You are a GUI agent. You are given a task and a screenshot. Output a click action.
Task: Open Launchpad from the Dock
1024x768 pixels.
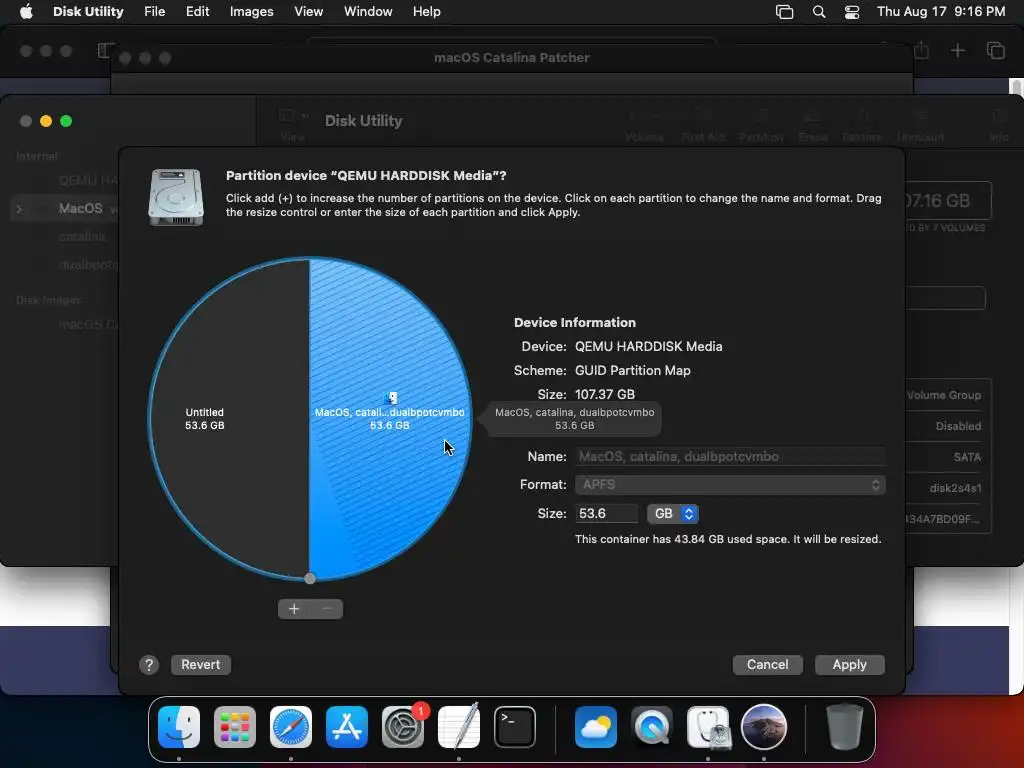coord(235,727)
